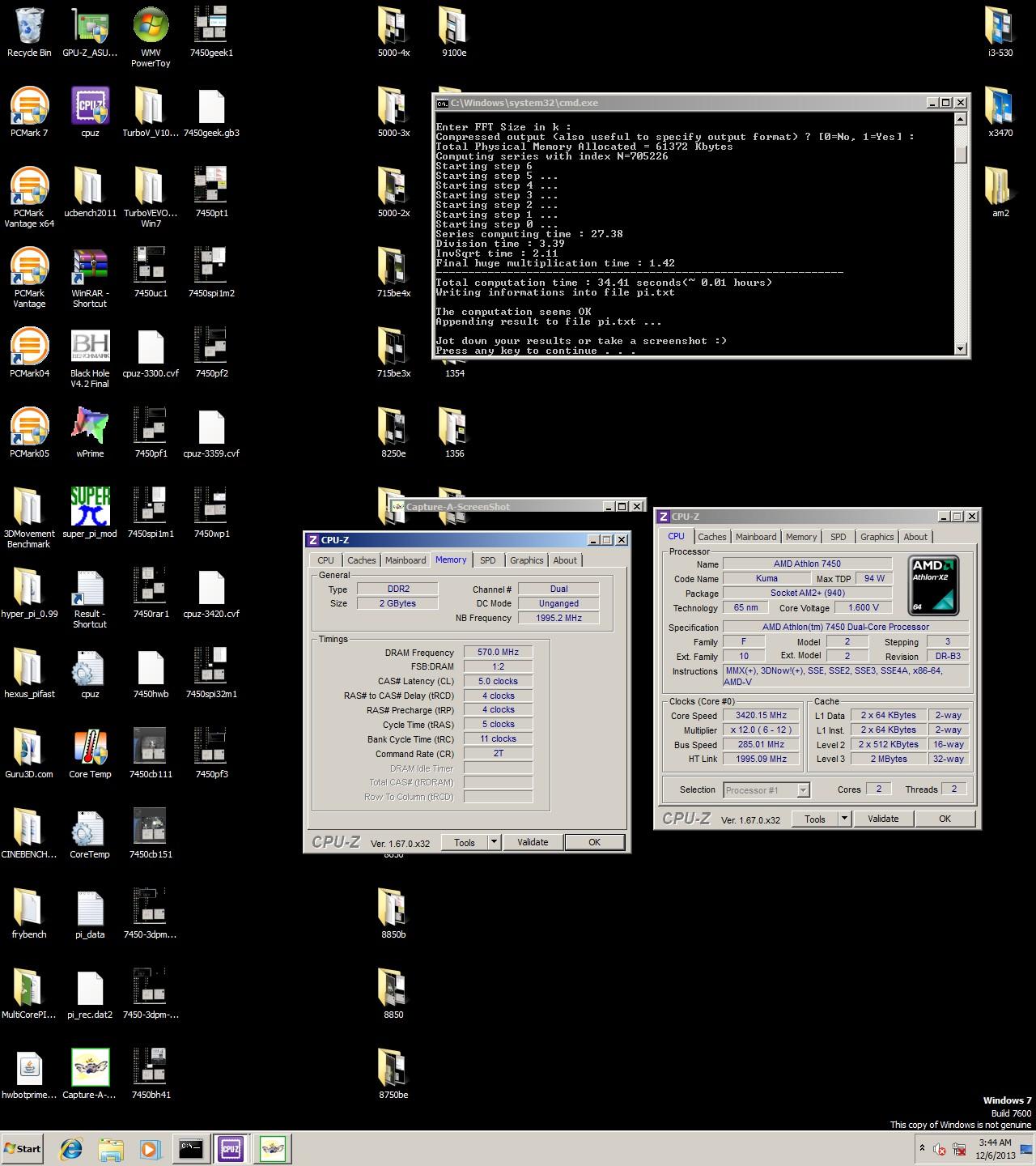Screen dimensions: 1036x1166
Task: Click Core Speed value 3420.15 MHz
Action: [761, 715]
